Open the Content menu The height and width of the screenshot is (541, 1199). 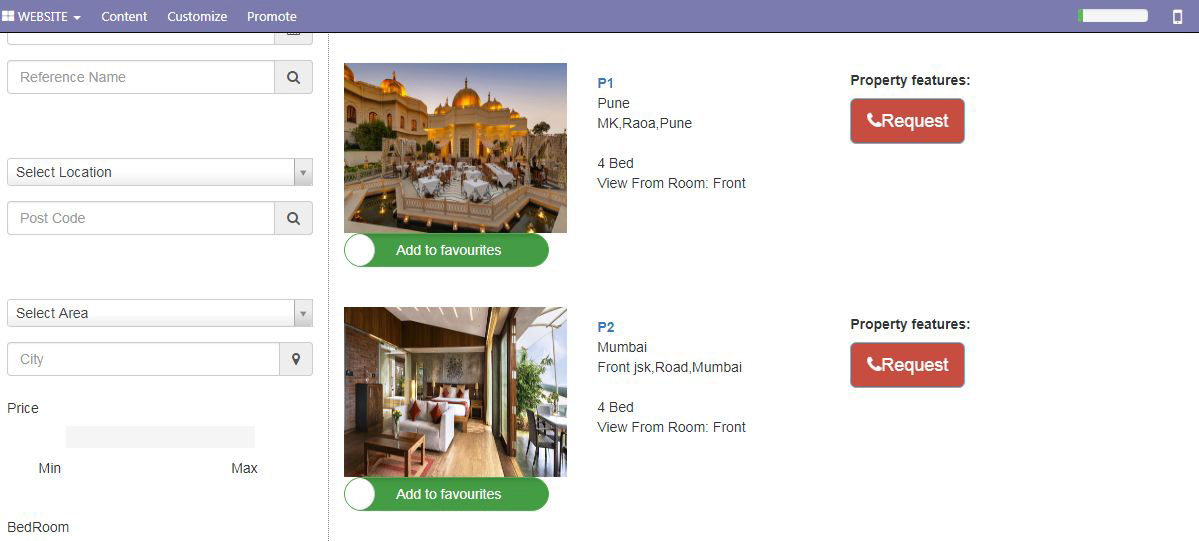tap(124, 16)
